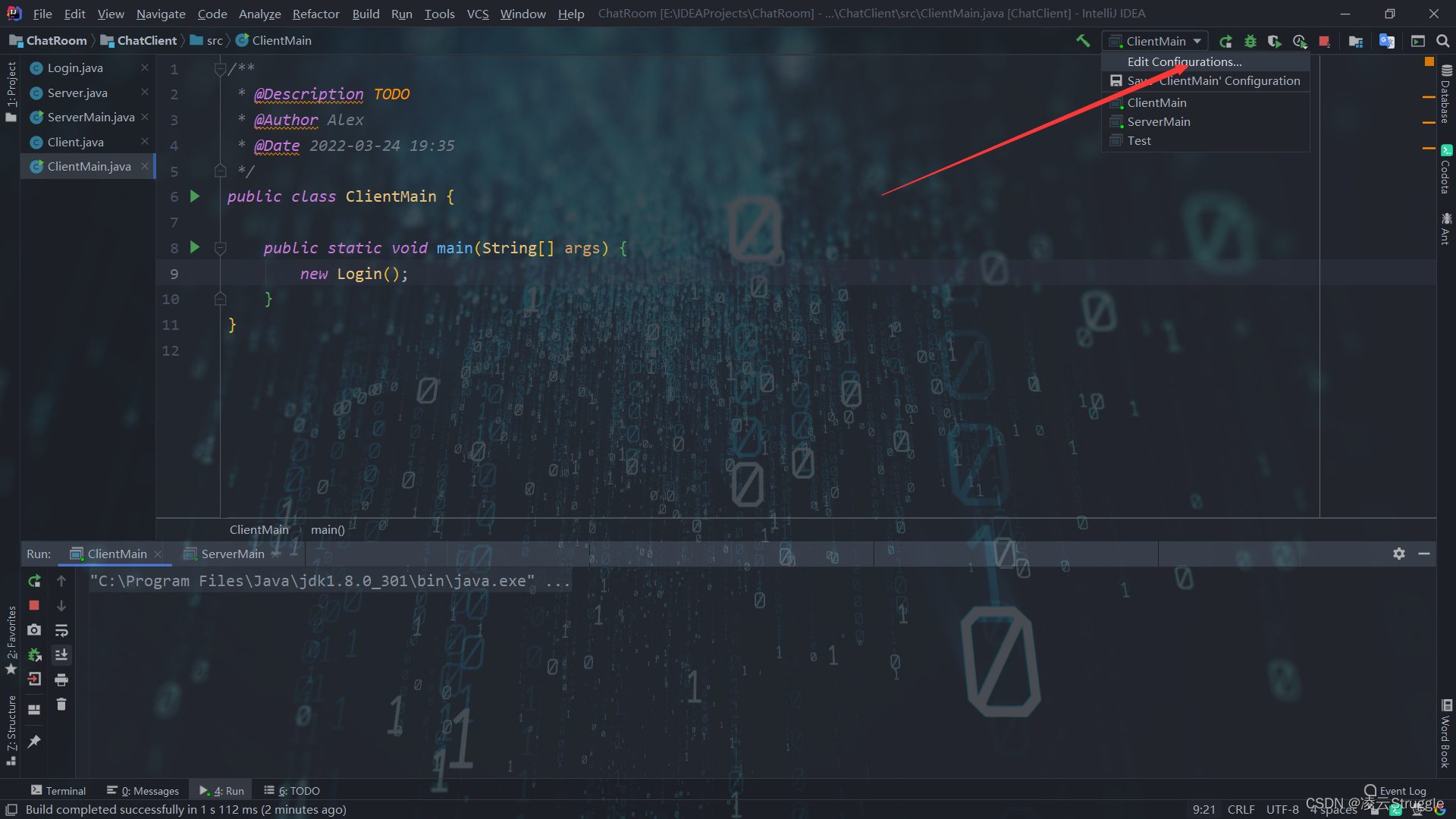Click the Translate icon in toolbar
The height and width of the screenshot is (819, 1456).
click(1387, 41)
